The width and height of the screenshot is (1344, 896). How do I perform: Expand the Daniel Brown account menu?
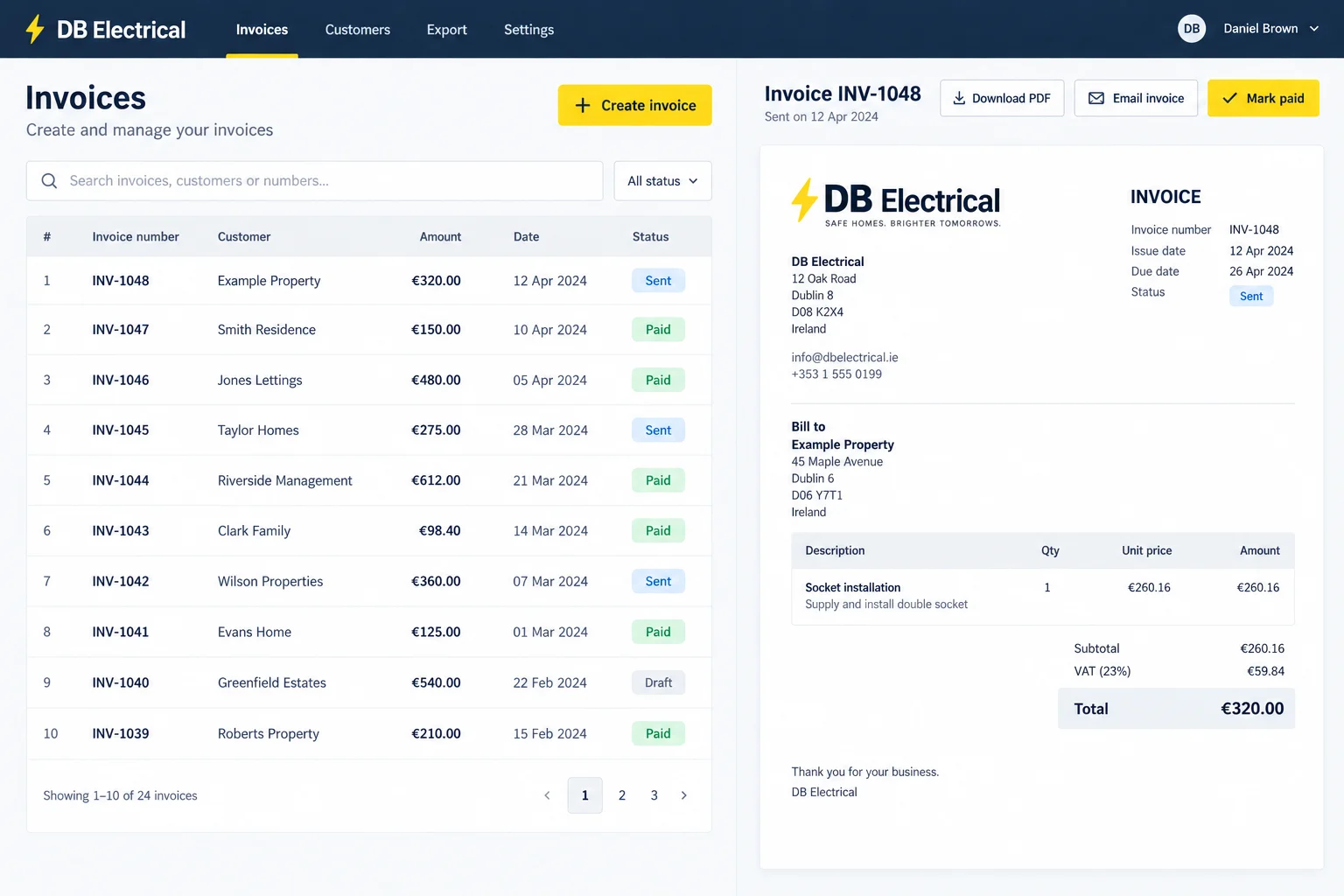pos(1270,29)
